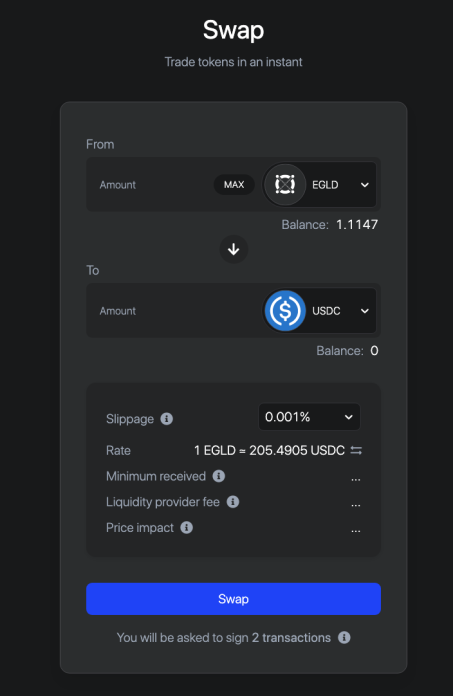Click the USDC token logo icon
453x696 pixels.
coord(285,311)
